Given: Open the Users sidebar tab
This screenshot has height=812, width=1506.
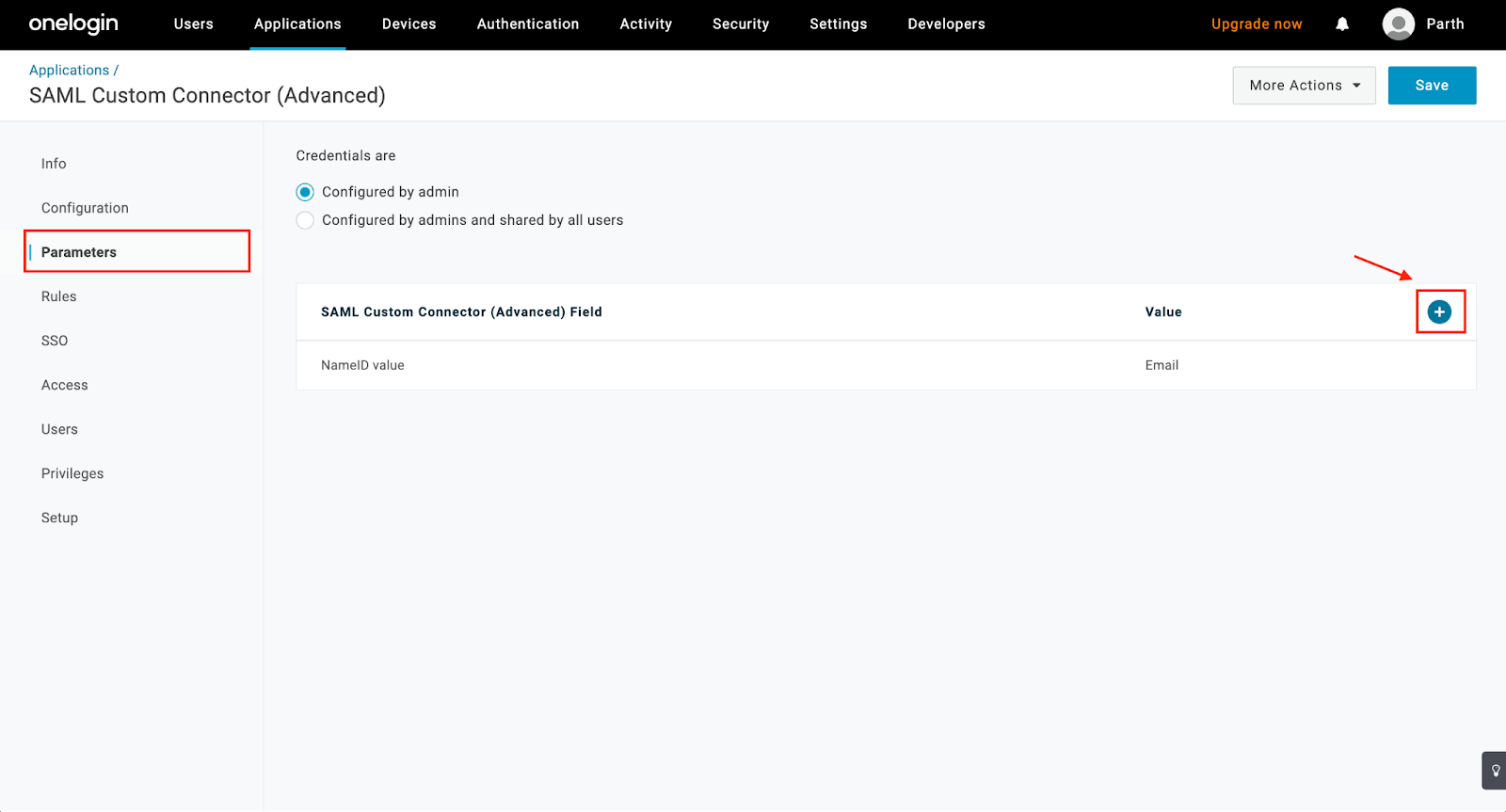Looking at the screenshot, I should (x=59, y=429).
